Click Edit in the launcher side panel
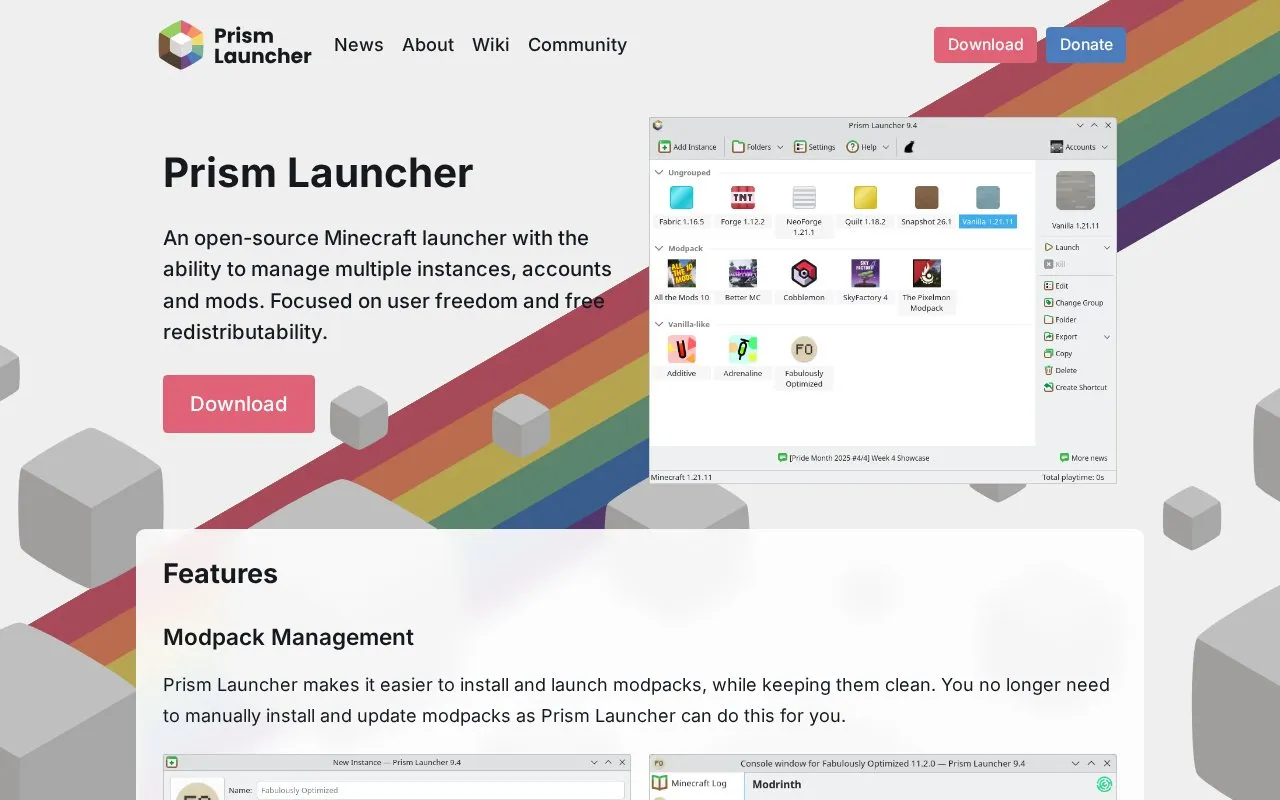 click(x=1056, y=286)
